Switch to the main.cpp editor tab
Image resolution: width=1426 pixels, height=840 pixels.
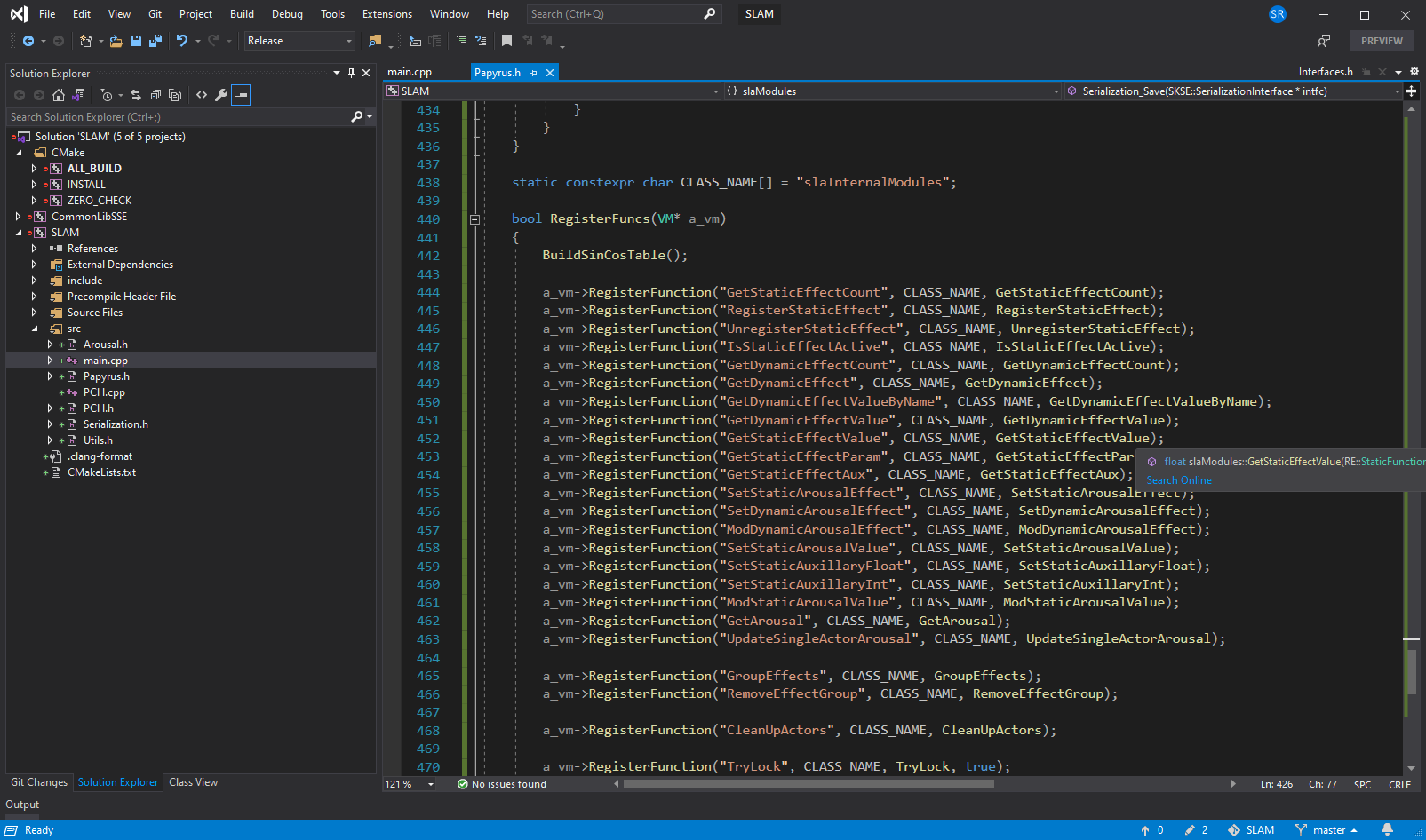pyautogui.click(x=410, y=73)
